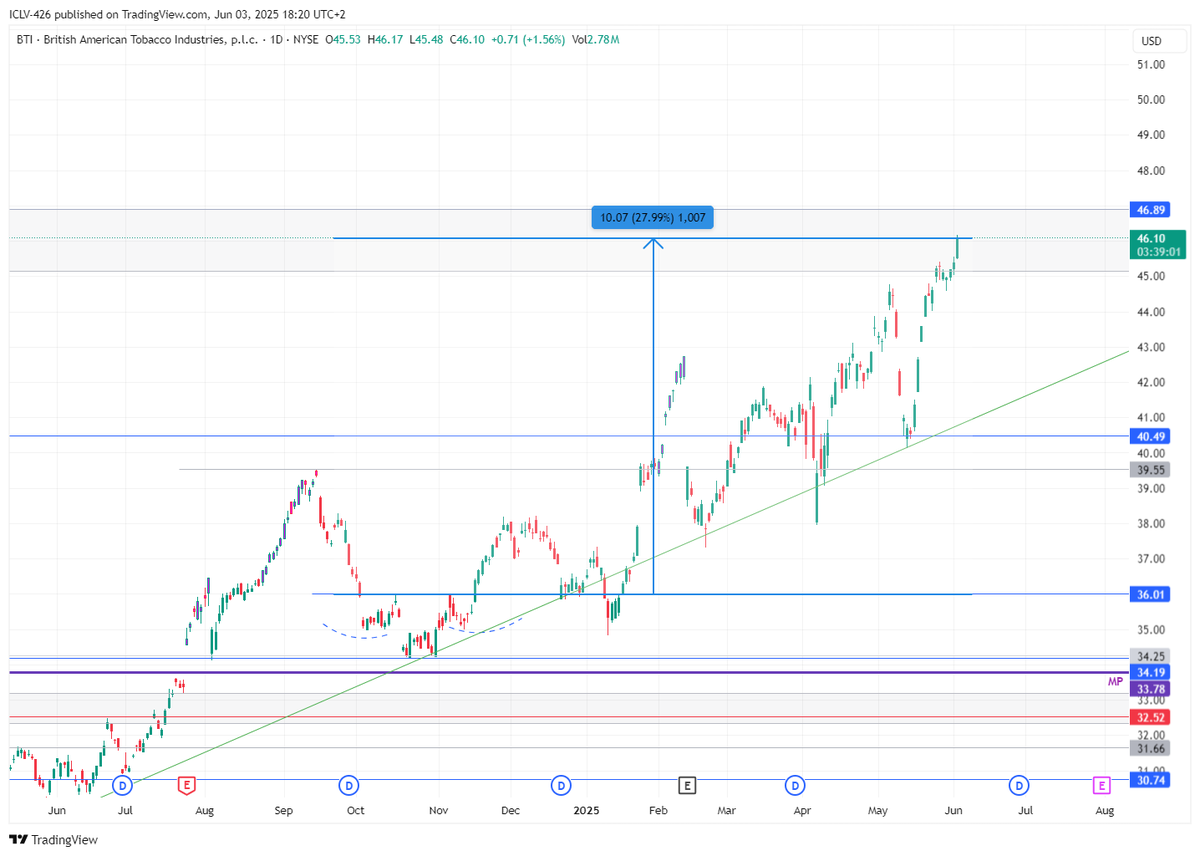Viewport: 1200px width, 856px height.
Task: Open the D dividend marker below Oct
Action: [x=349, y=785]
